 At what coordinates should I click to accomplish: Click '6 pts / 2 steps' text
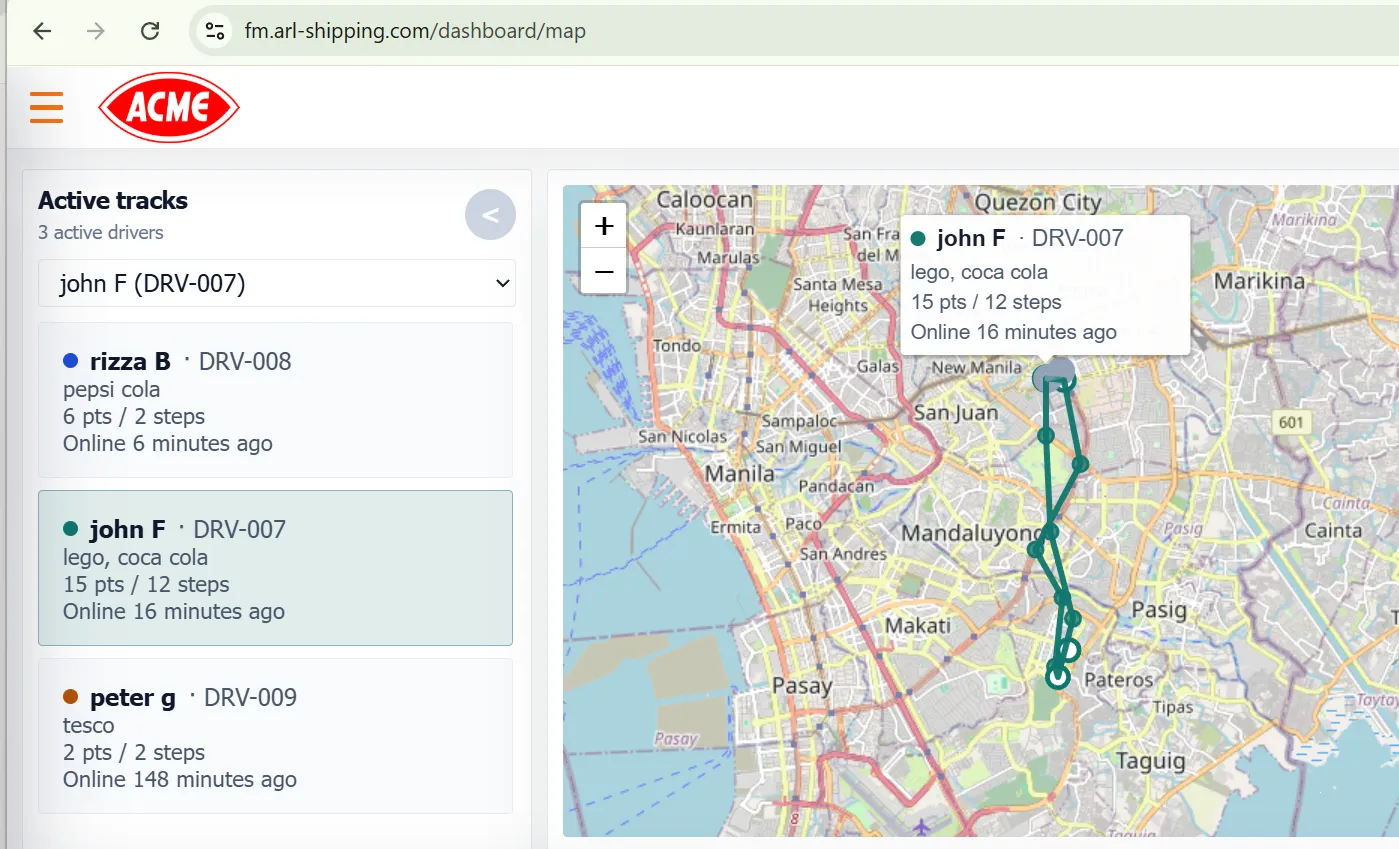point(134,416)
